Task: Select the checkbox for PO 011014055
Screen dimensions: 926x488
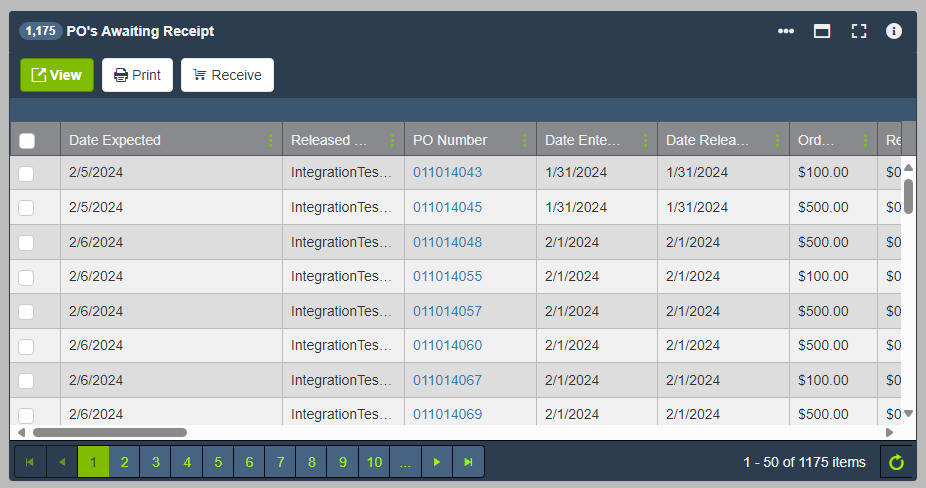Action: click(x=26, y=277)
